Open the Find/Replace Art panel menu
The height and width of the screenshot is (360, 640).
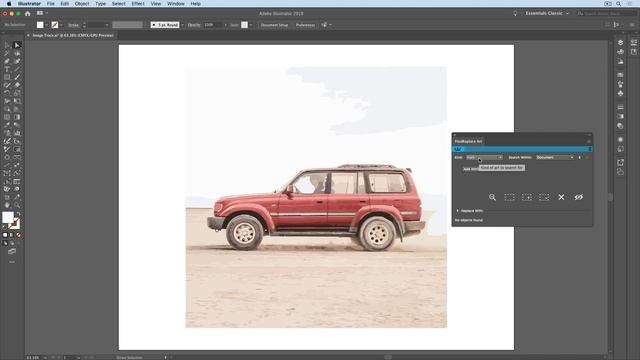(x=589, y=141)
